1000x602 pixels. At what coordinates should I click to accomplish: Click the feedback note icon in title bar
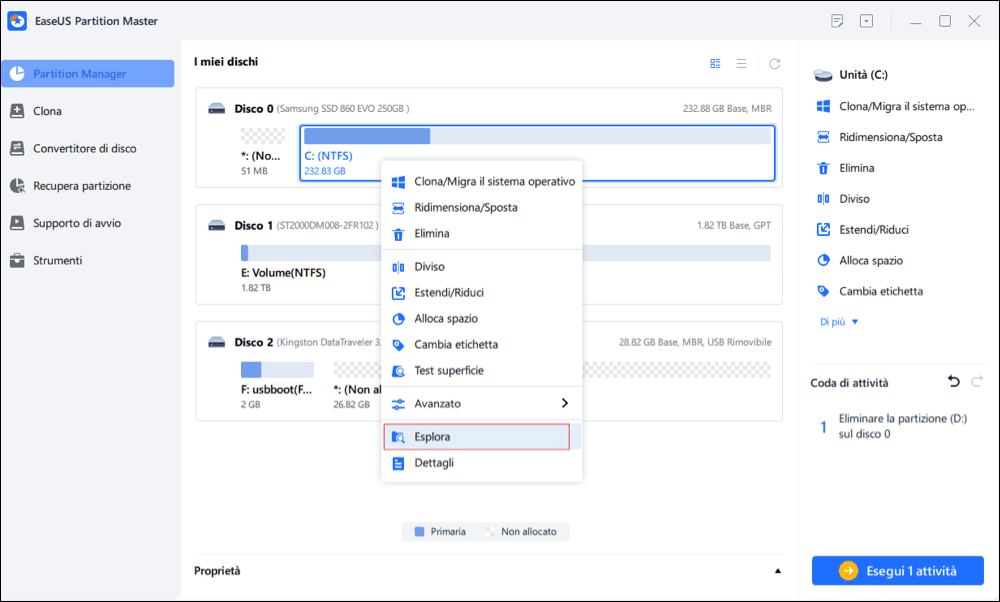[837, 21]
